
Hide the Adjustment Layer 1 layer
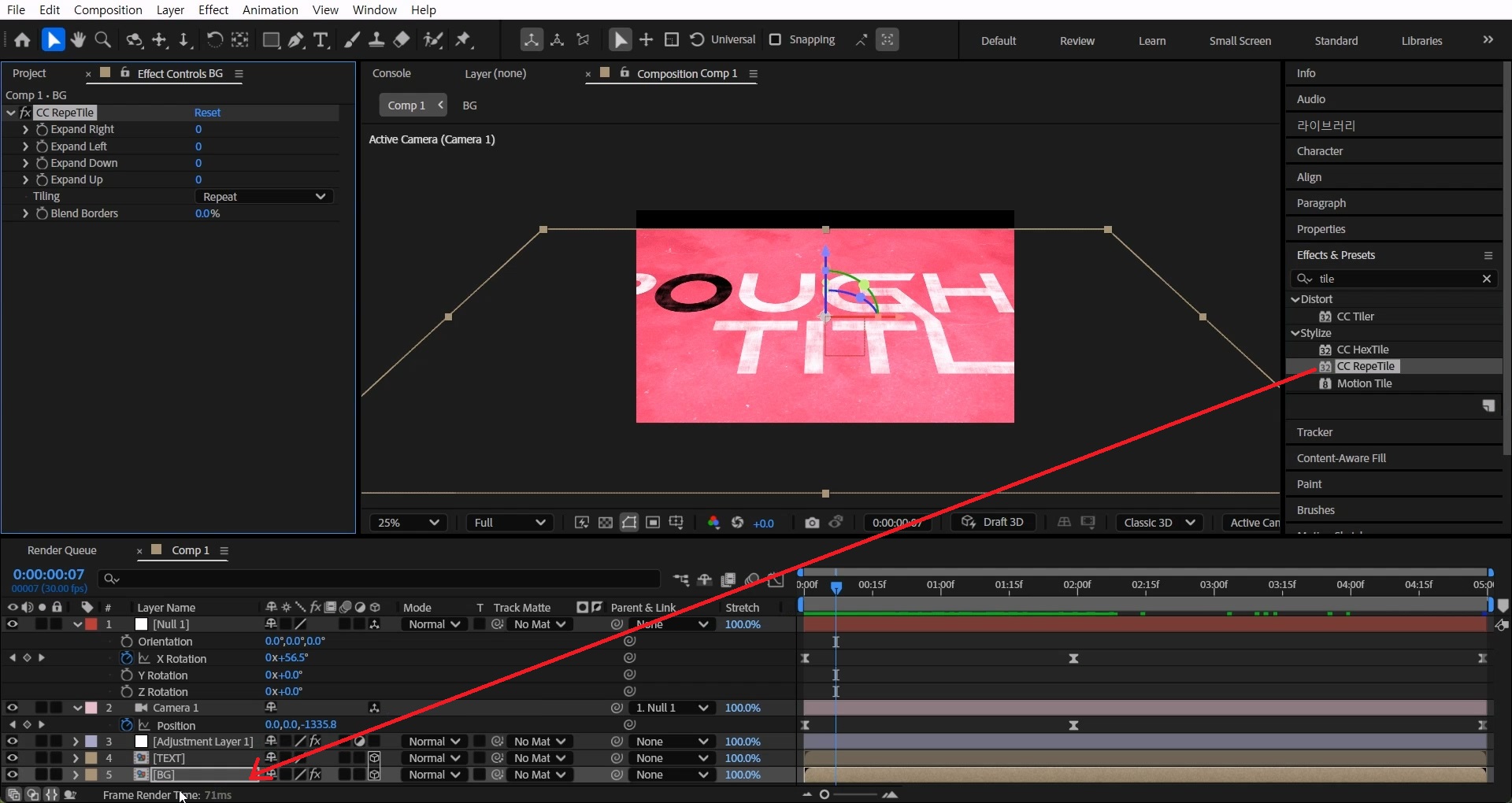click(12, 742)
